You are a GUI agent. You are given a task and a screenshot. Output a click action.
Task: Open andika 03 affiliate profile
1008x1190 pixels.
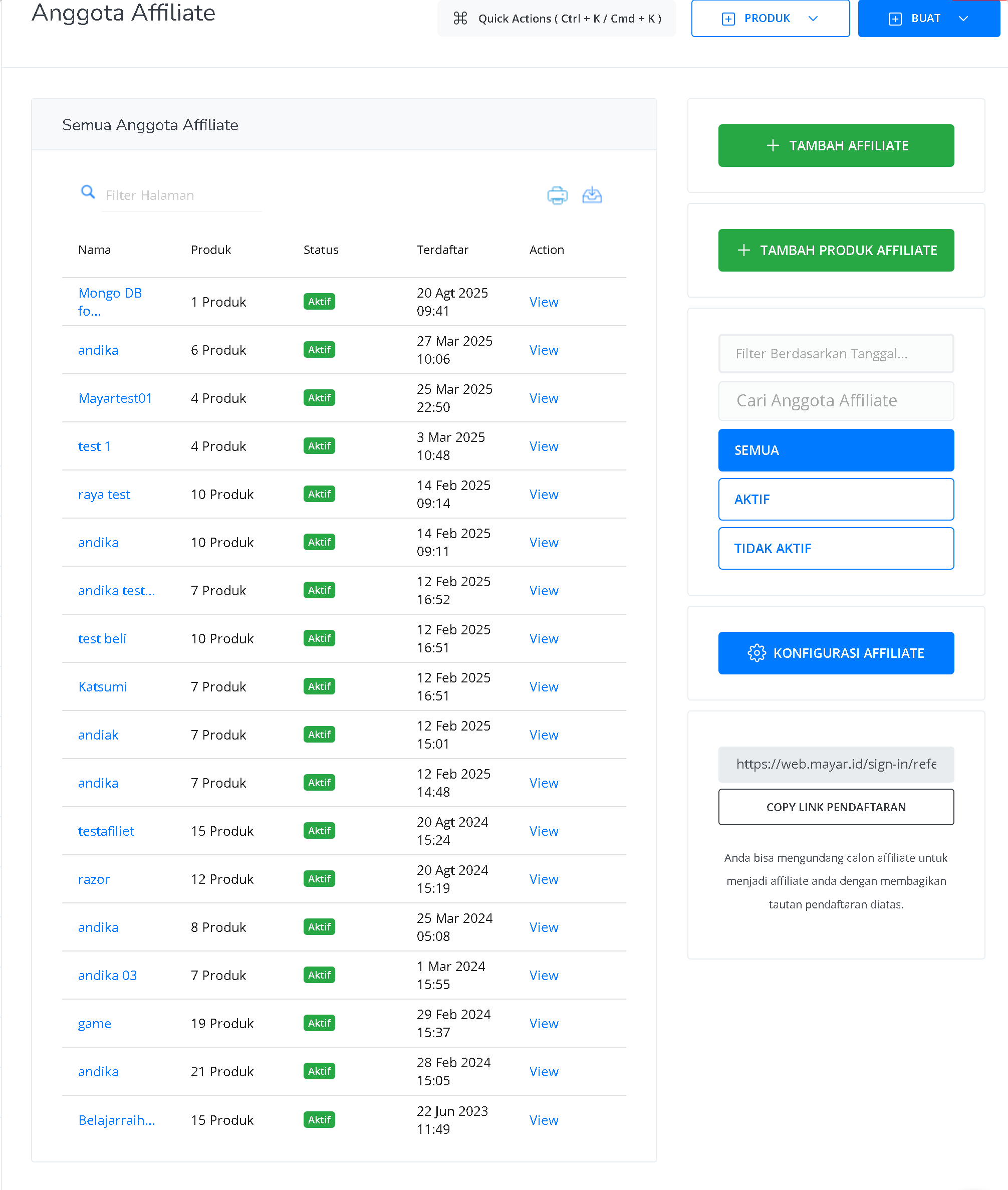pos(107,975)
